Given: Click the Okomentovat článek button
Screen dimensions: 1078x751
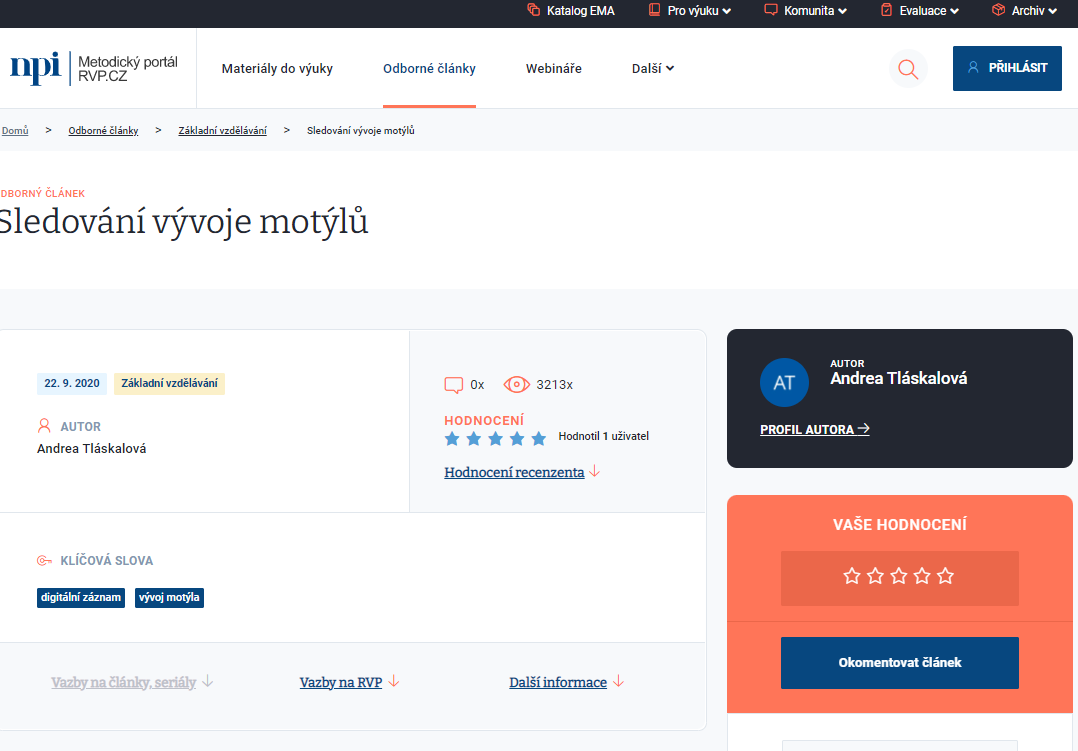Looking at the screenshot, I should [899, 663].
